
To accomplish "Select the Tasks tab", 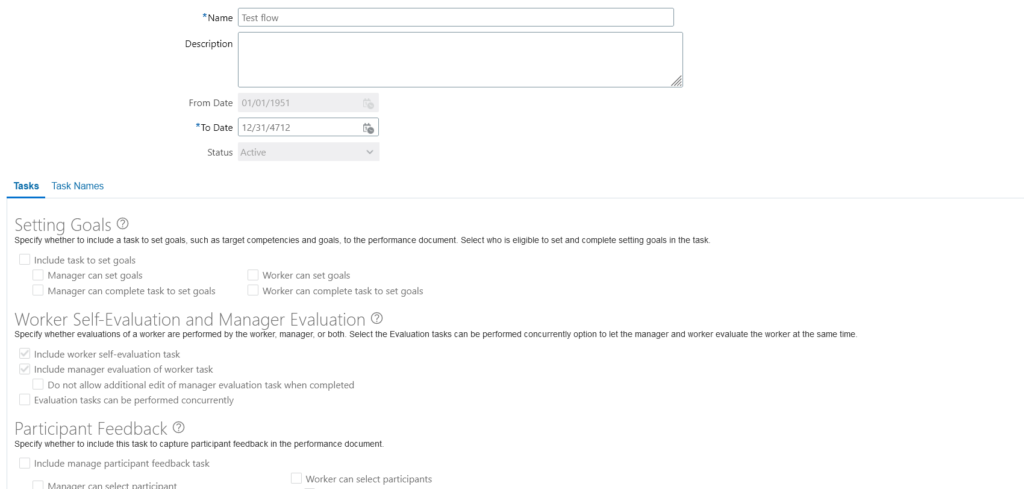I will [26, 186].
